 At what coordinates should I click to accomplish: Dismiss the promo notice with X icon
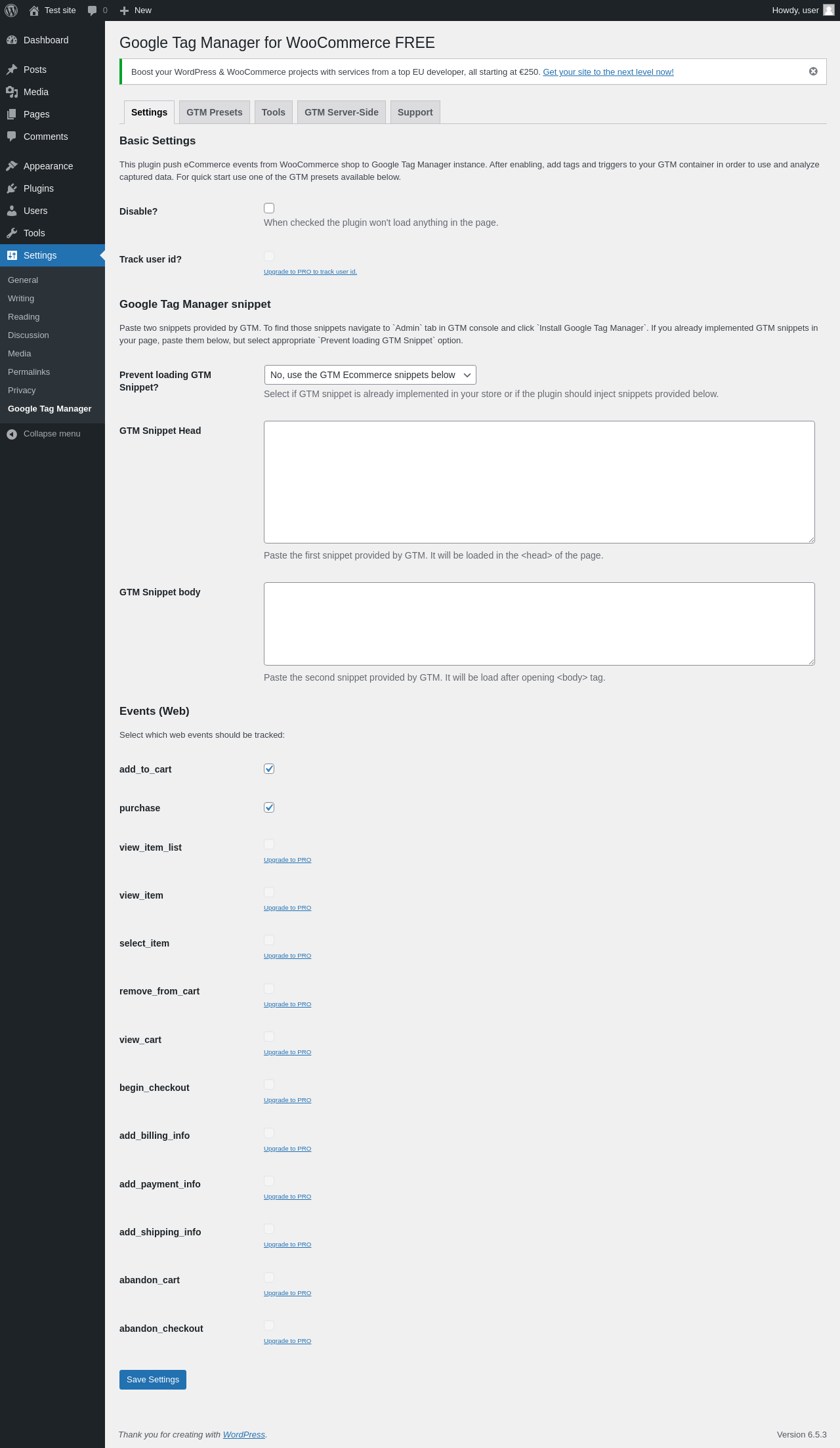point(813,72)
